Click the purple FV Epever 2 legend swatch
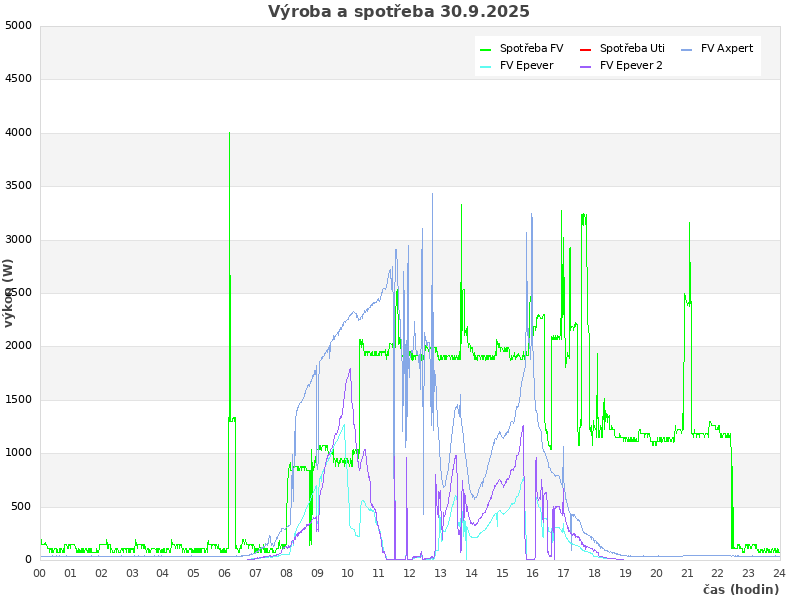This screenshot has height=600, width=800. point(586,66)
